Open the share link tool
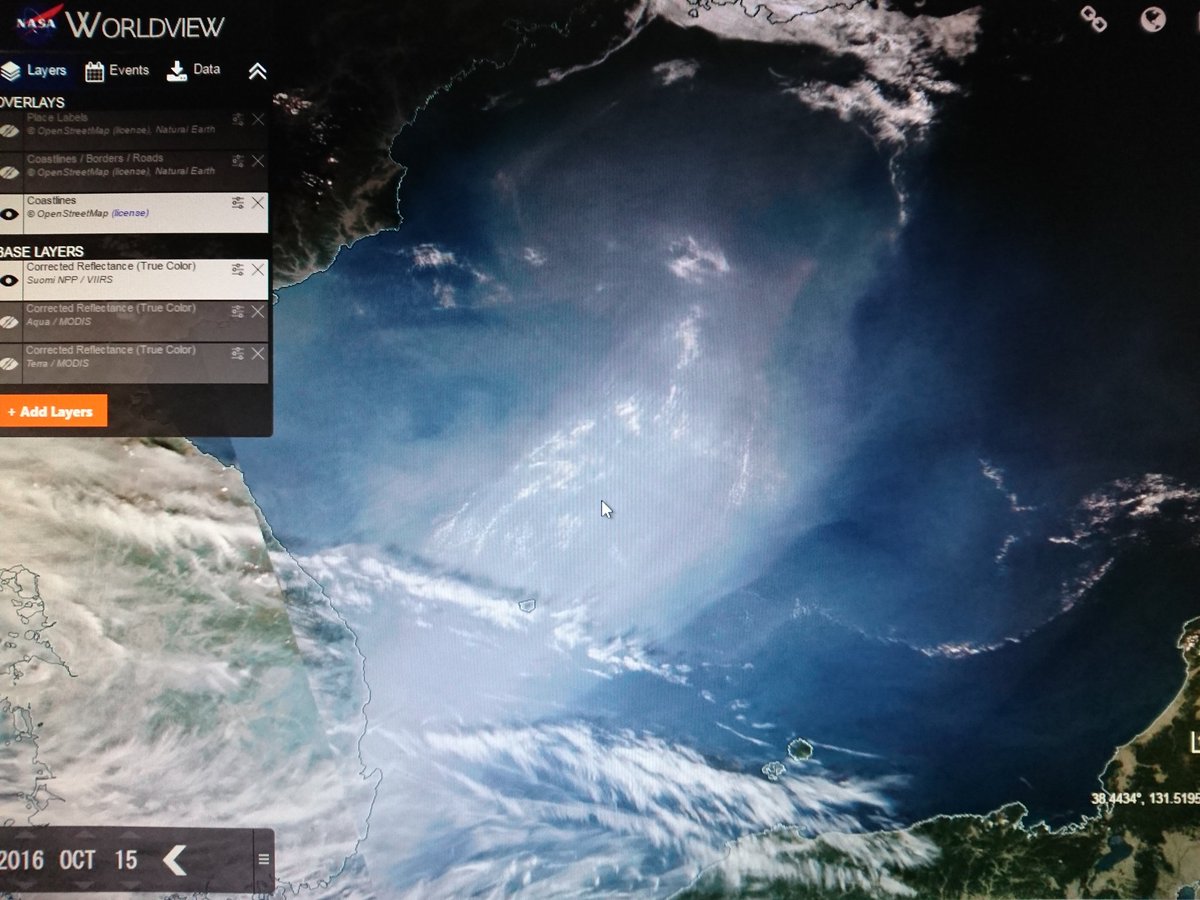 tap(1093, 19)
